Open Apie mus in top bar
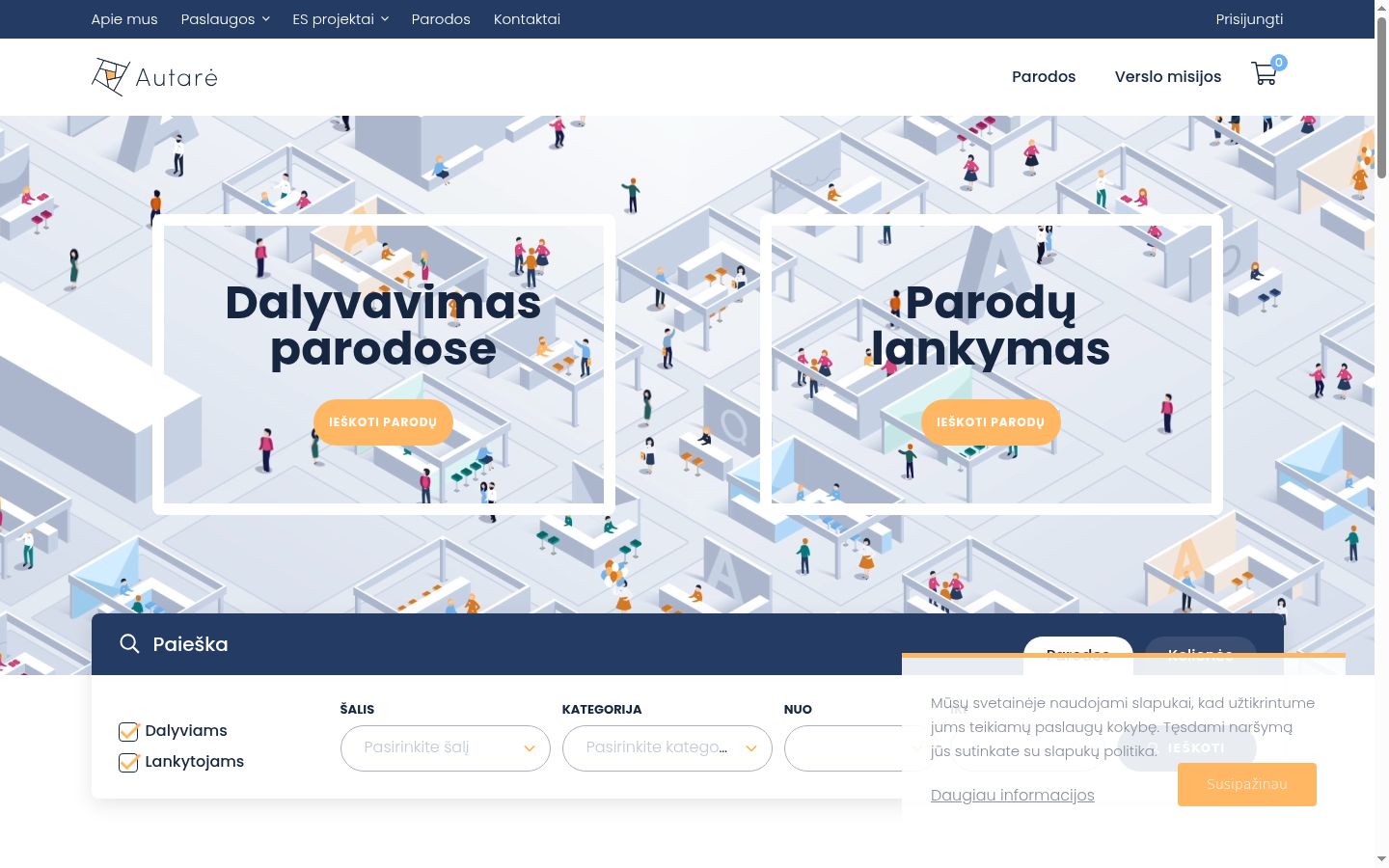 124,19
